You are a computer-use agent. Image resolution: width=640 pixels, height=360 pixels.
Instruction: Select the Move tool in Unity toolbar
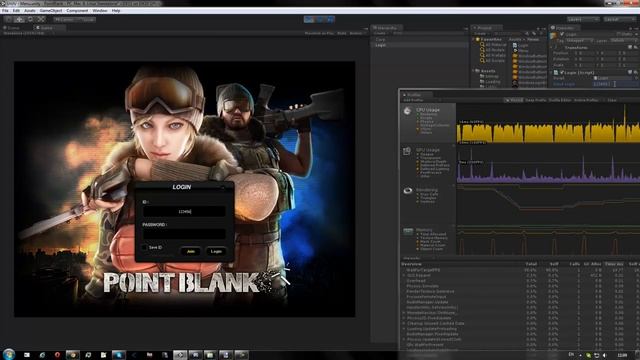19,19
